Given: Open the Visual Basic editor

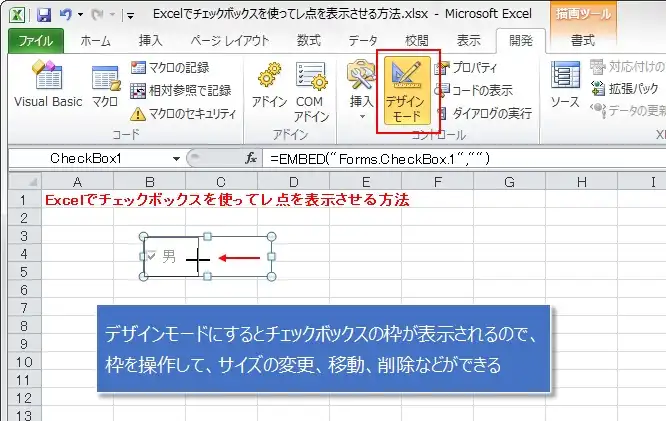Looking at the screenshot, I should point(46,85).
